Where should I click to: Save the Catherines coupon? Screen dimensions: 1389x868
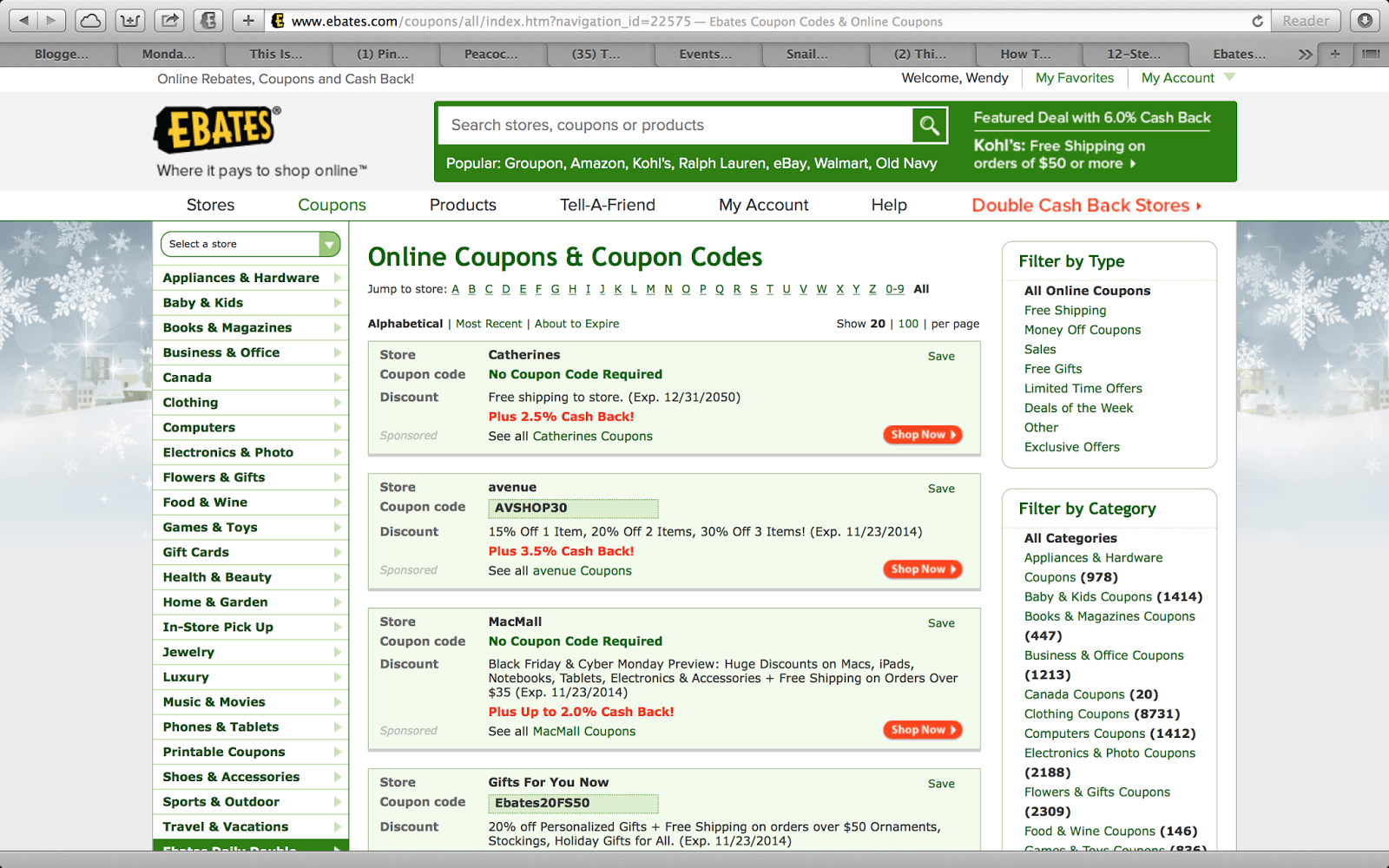tap(941, 357)
